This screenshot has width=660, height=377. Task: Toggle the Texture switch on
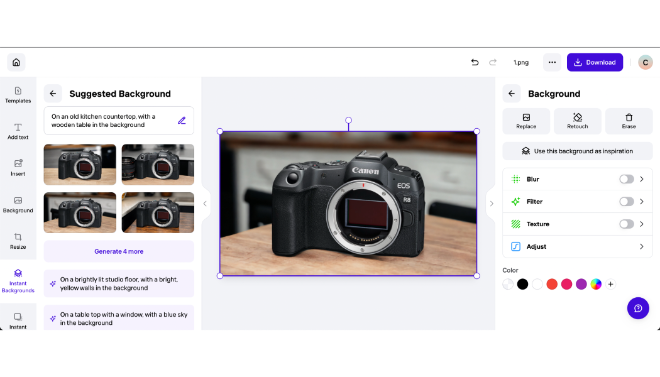pos(626,224)
